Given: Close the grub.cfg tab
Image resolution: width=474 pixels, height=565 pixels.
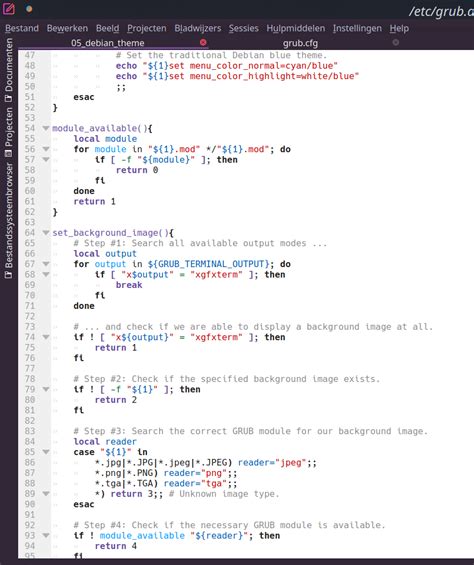Looking at the screenshot, I should (395, 43).
